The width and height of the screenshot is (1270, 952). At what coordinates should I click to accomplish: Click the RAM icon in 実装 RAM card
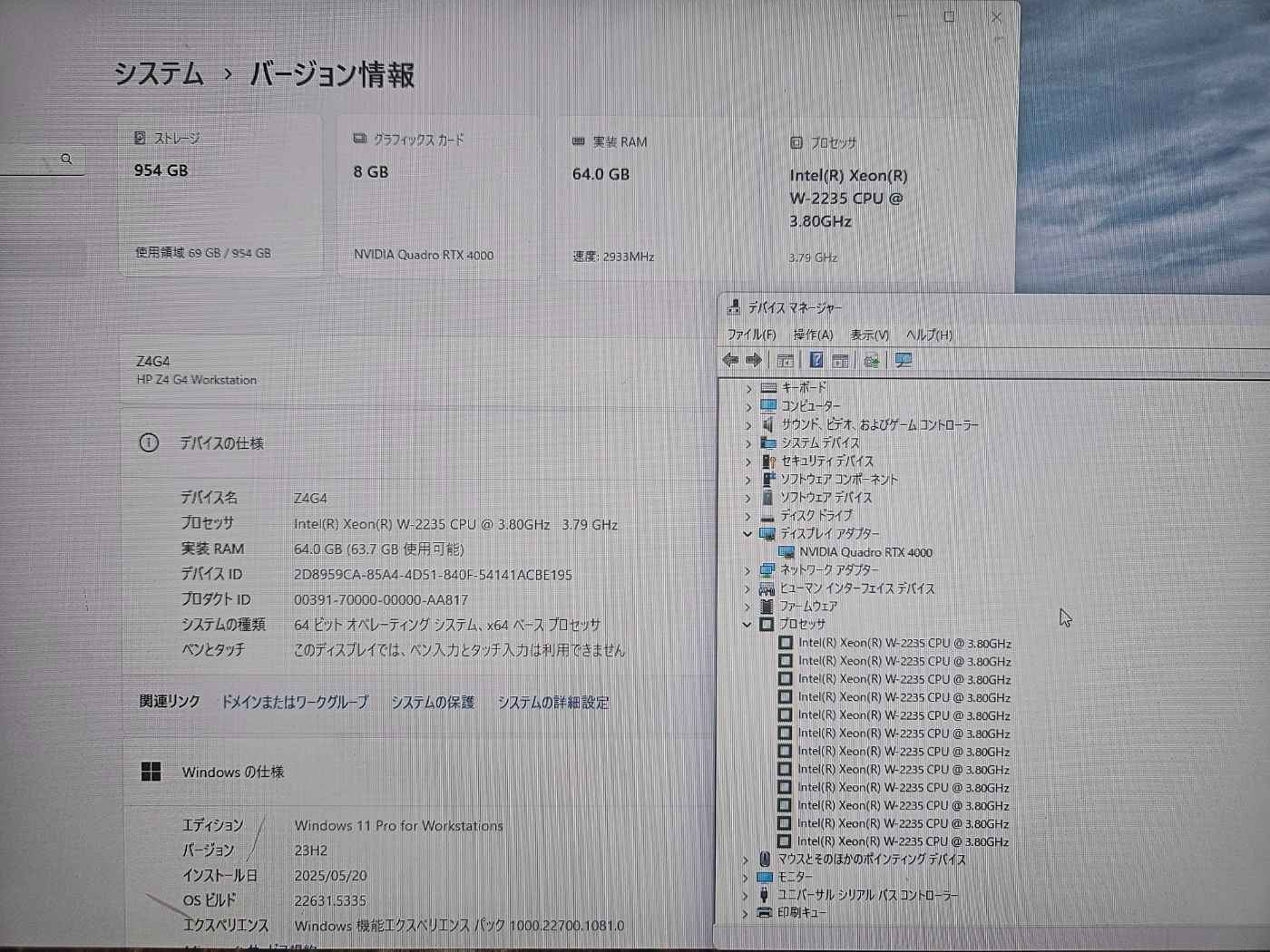578,141
